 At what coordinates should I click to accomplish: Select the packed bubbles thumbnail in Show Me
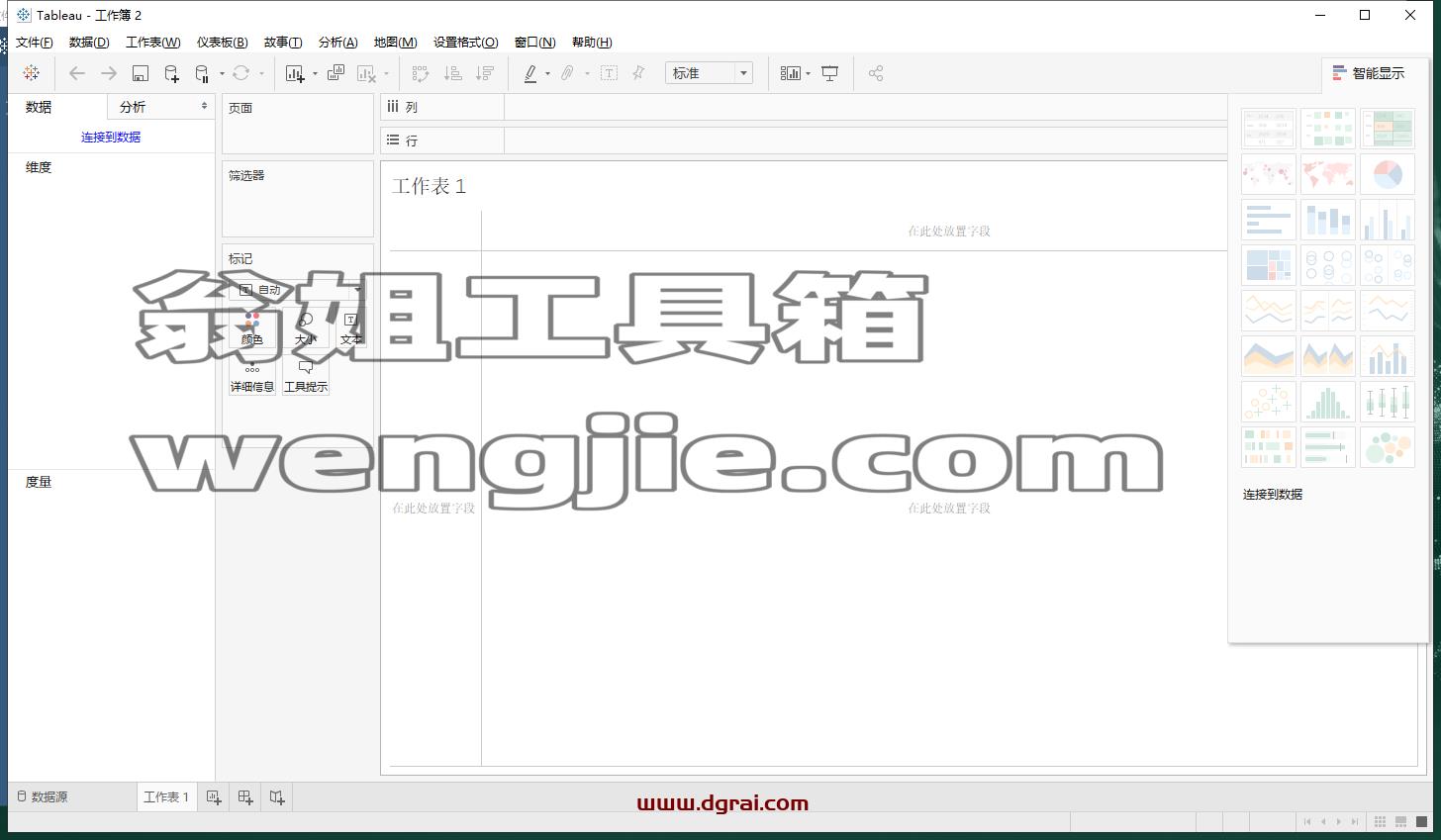click(x=1387, y=447)
